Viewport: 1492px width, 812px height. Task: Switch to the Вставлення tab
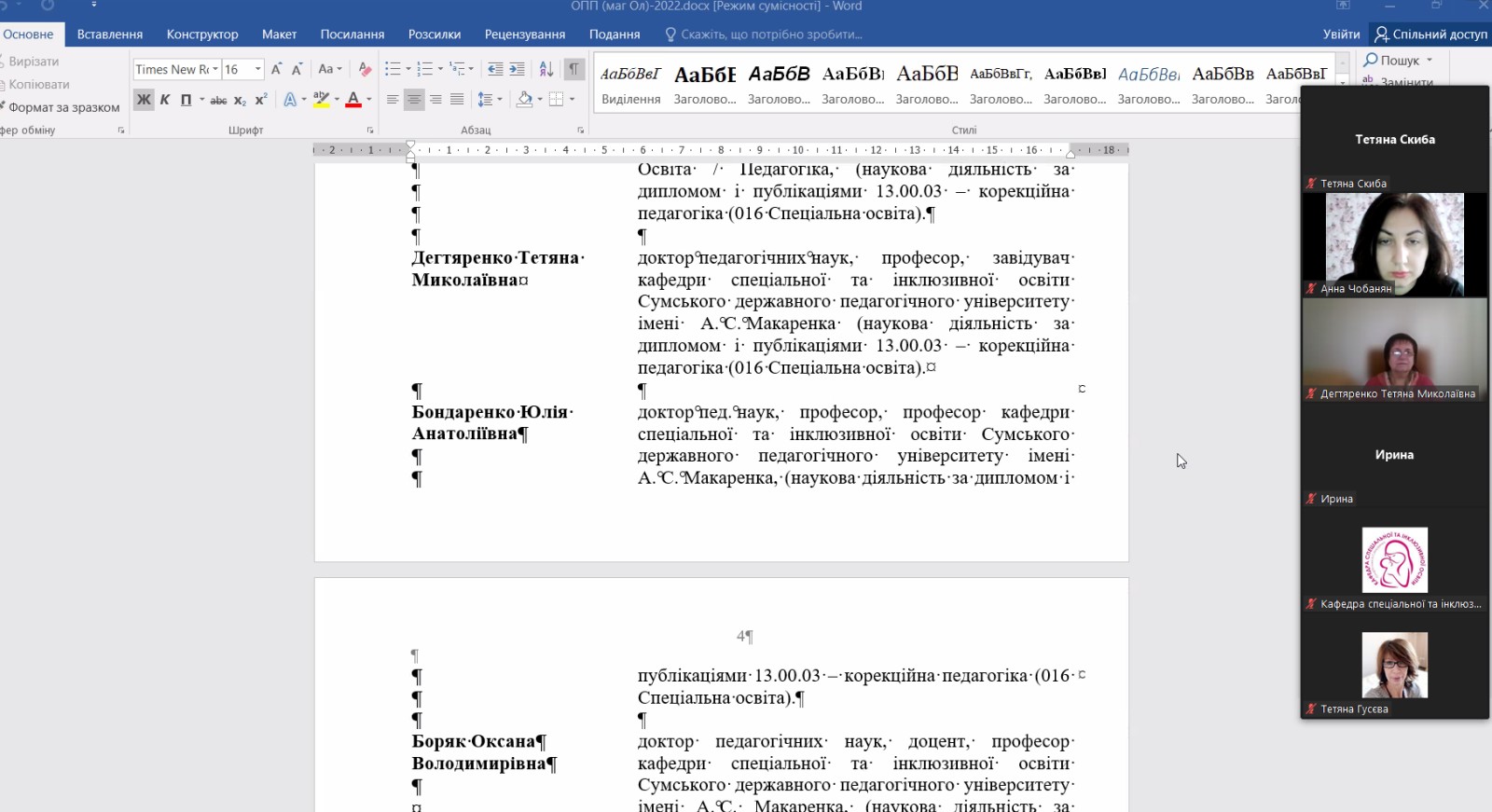pos(110,34)
